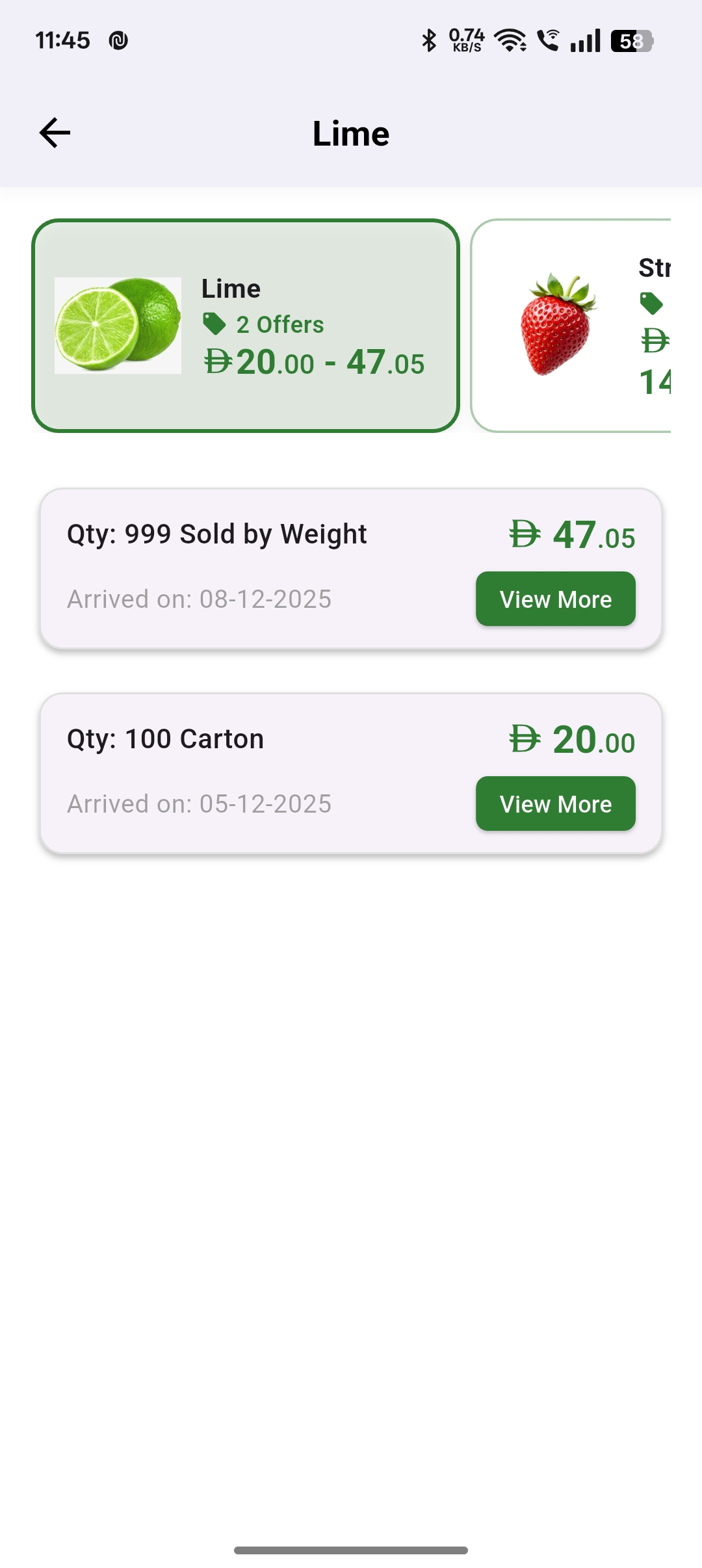This screenshot has width=702, height=1568.
Task: Tap the currency symbol beside 47.05 offer price
Action: point(525,534)
